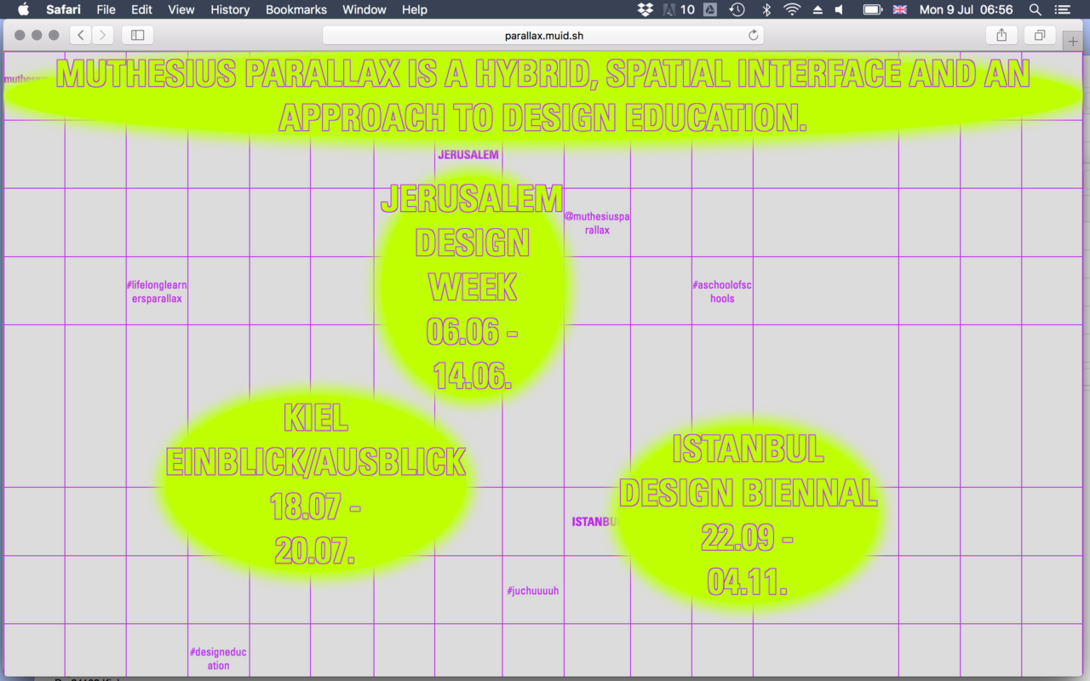Click the date and time Mon 9 Jul 06:56

pos(966,10)
